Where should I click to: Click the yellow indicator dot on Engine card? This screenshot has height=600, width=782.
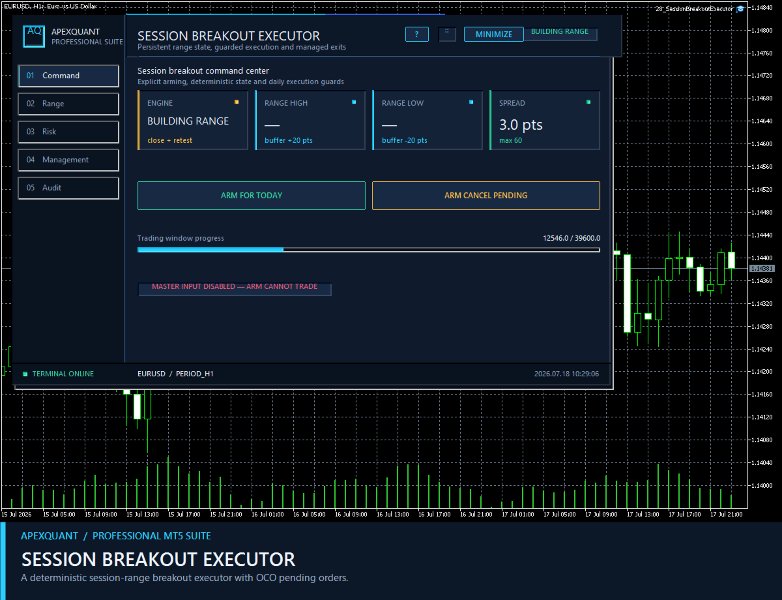tap(236, 102)
